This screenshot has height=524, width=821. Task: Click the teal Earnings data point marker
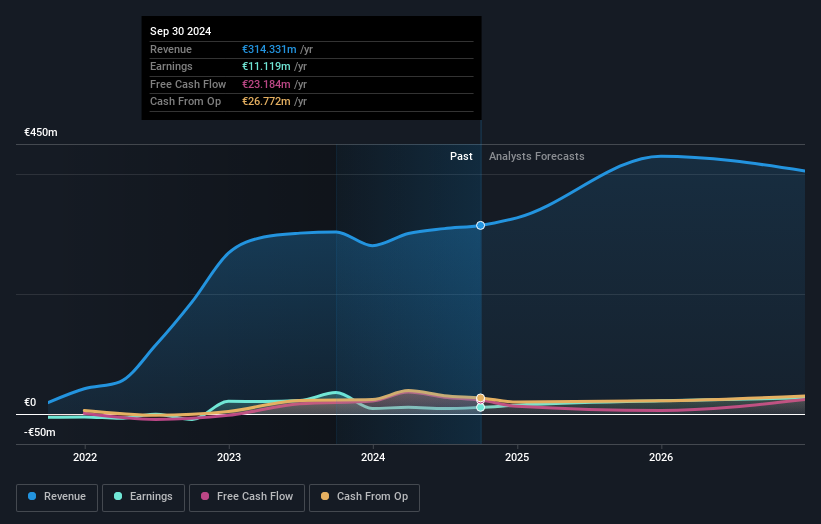click(x=481, y=407)
